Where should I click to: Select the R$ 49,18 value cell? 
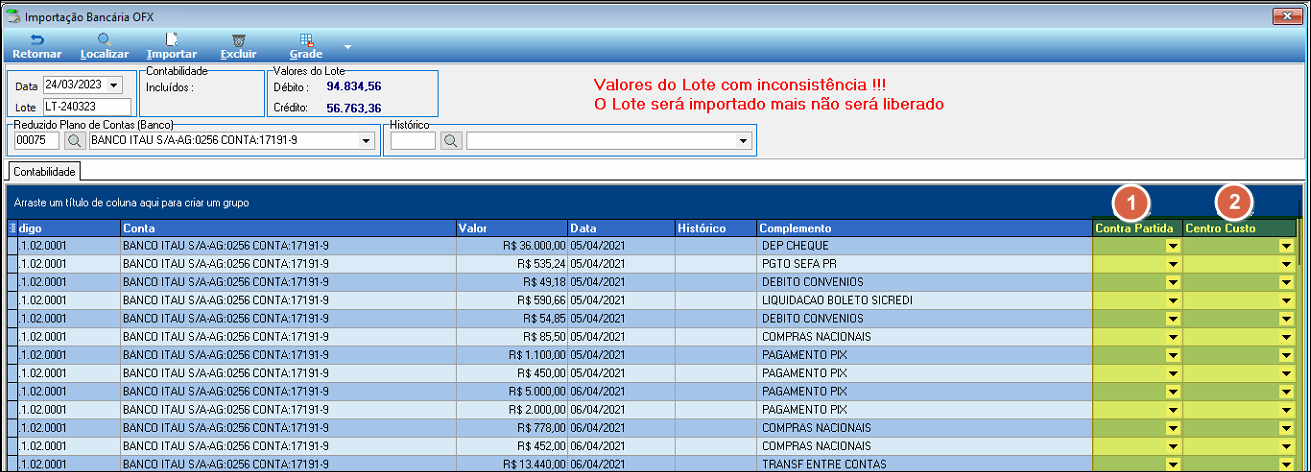pos(511,282)
